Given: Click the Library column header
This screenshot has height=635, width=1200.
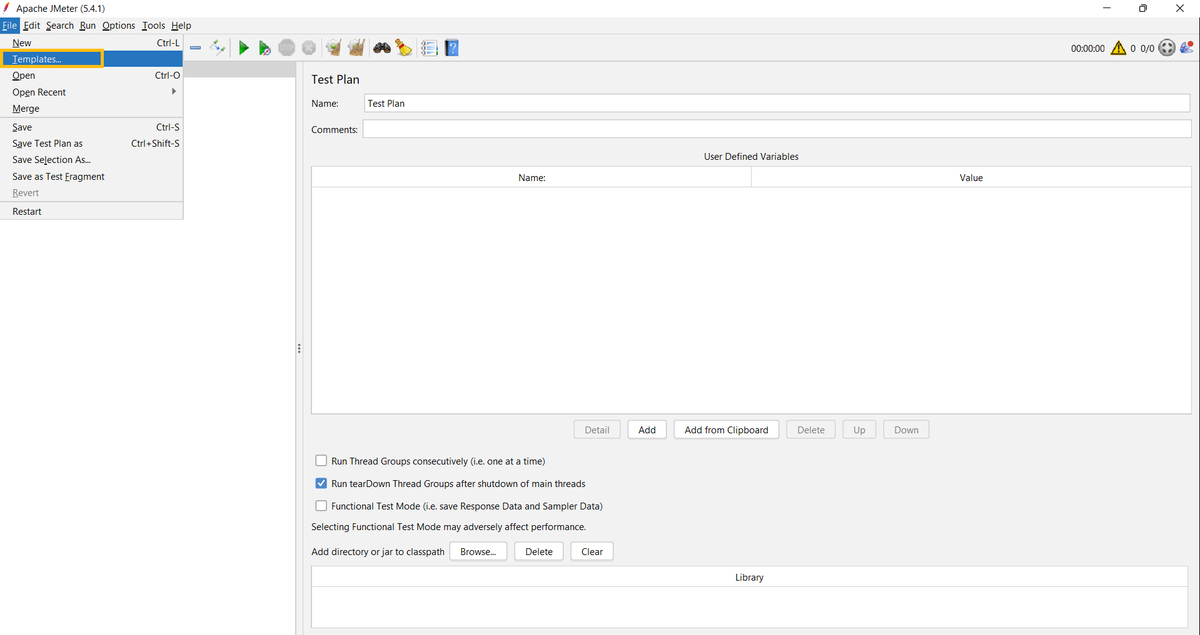Looking at the screenshot, I should coord(749,577).
